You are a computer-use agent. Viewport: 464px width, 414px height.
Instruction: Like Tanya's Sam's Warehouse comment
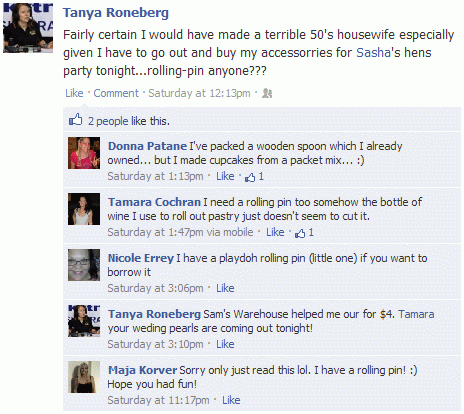click(225, 344)
